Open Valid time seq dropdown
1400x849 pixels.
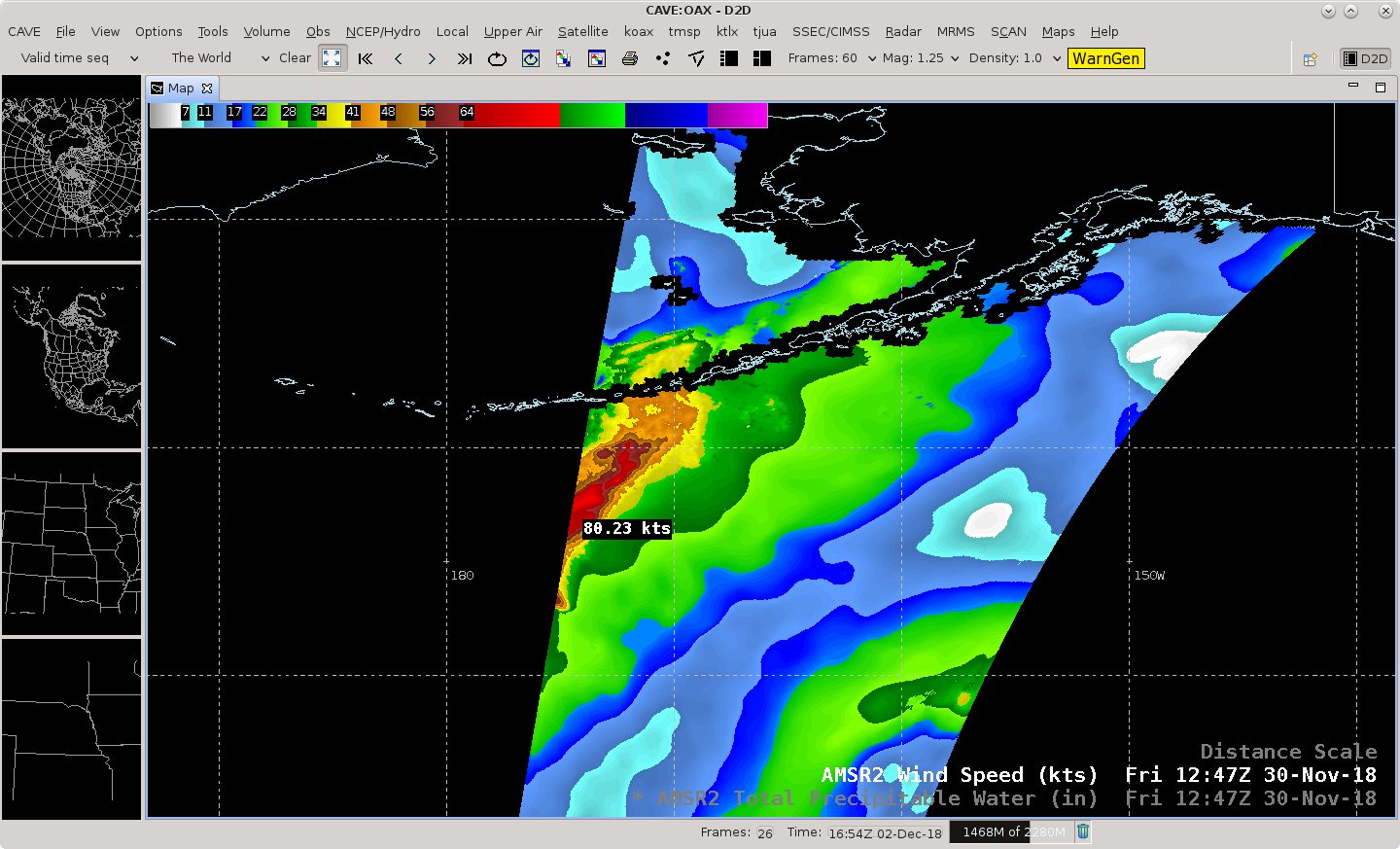(80, 58)
